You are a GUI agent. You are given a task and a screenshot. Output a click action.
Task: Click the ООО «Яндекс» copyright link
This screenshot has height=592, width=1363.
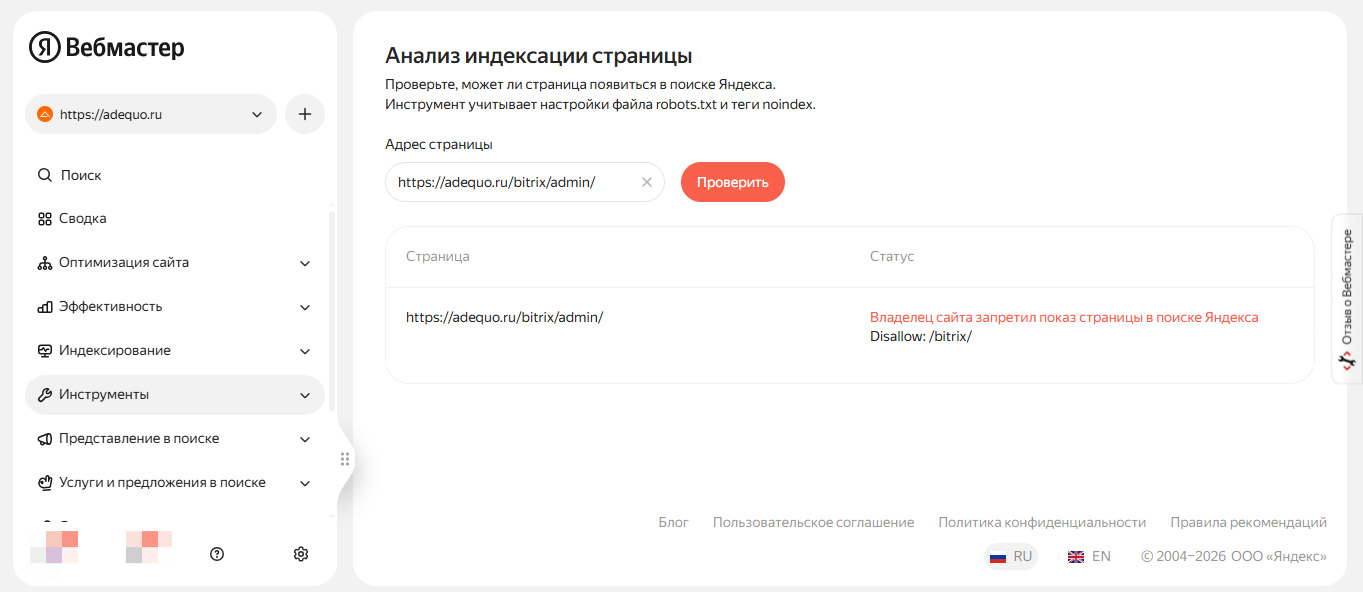(1279, 556)
